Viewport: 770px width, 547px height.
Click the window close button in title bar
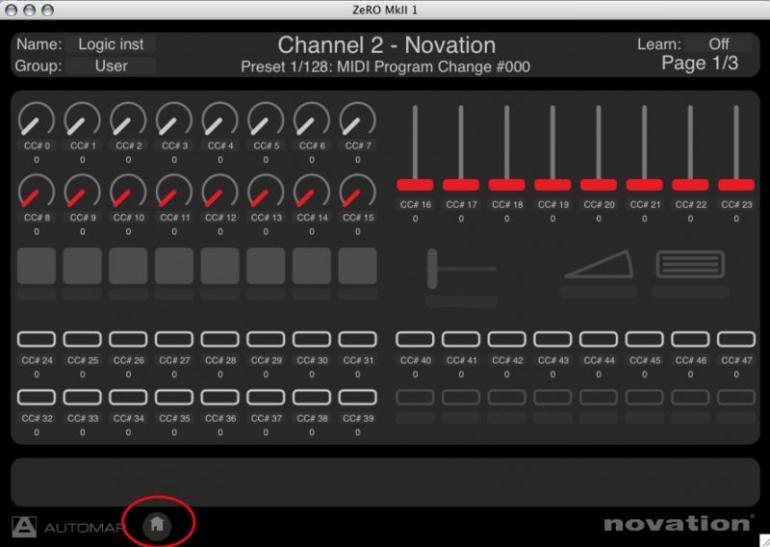[x=11, y=10]
